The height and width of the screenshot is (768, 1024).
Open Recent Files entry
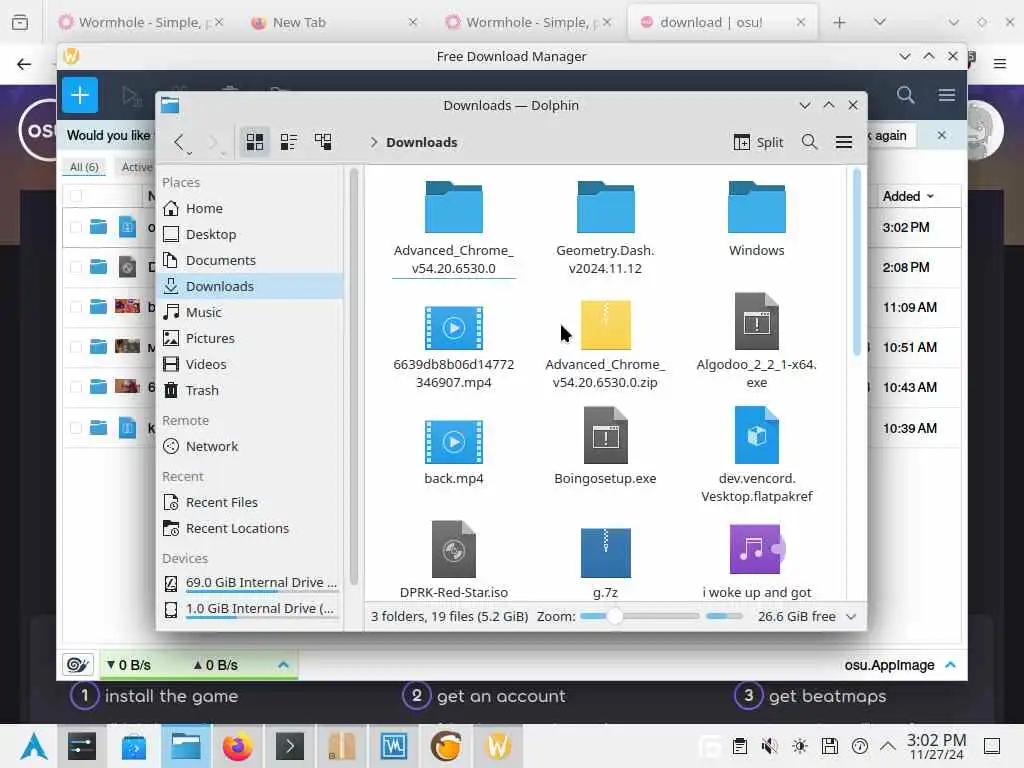[251, 502]
